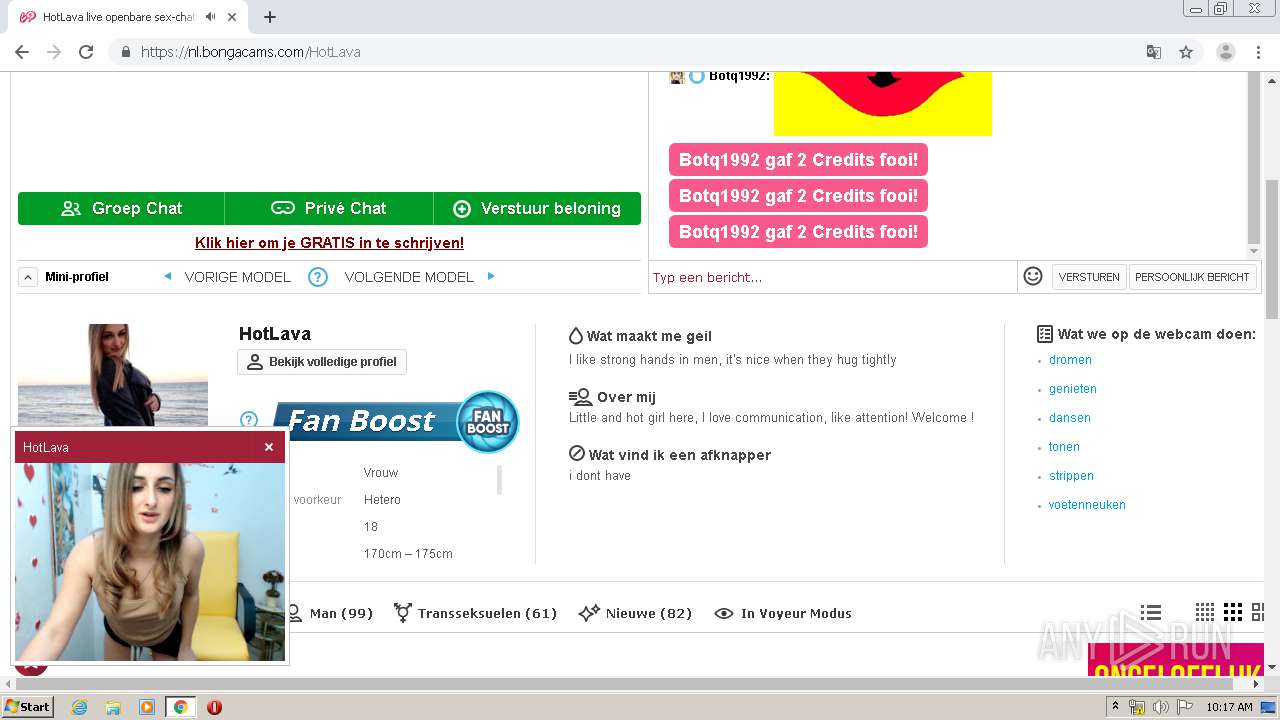Screen dimensions: 1280x720
Task: Open the red antivirus taskbar icon
Action: (x=214, y=707)
